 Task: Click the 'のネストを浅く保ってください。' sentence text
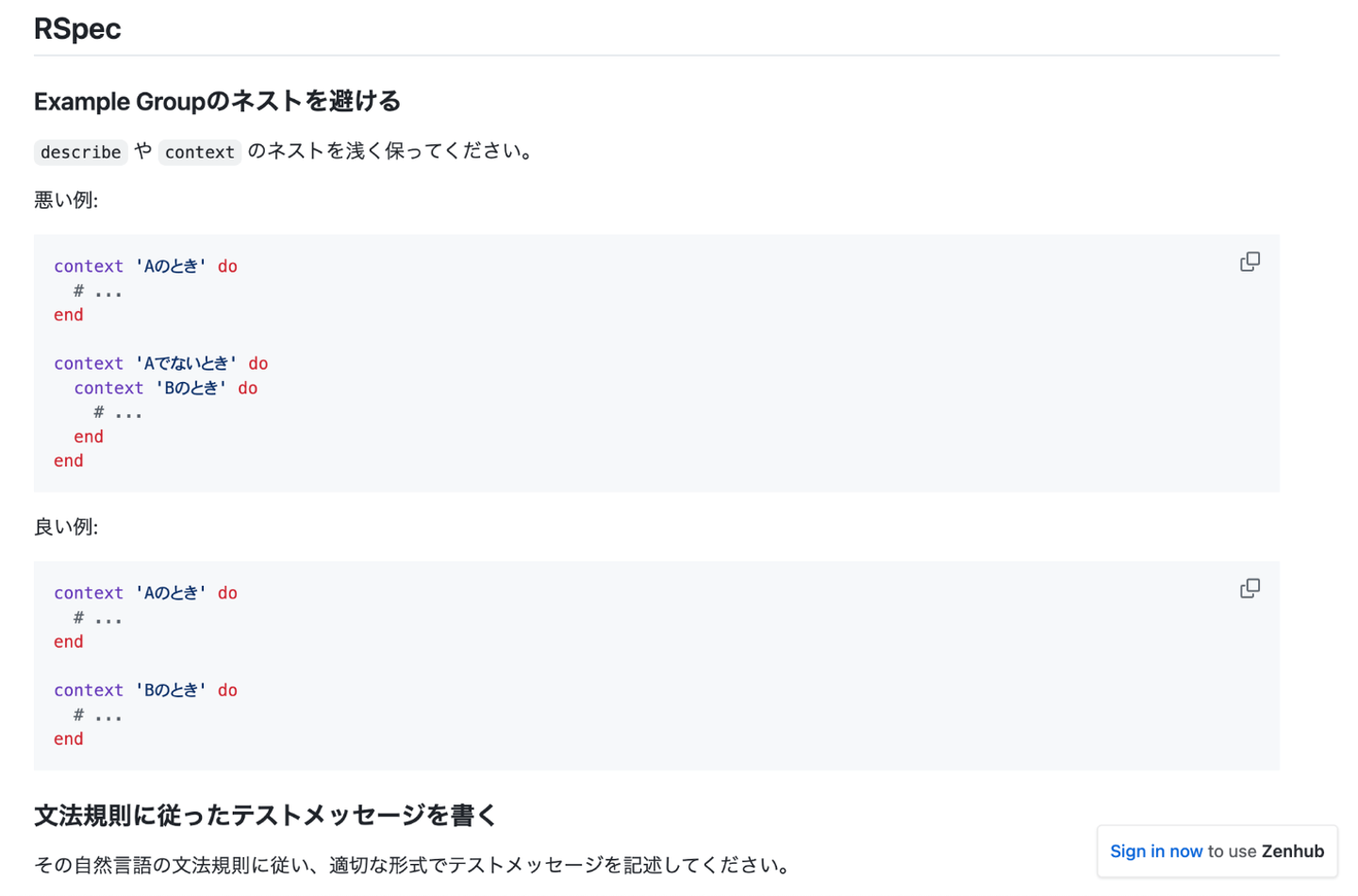[x=391, y=151]
